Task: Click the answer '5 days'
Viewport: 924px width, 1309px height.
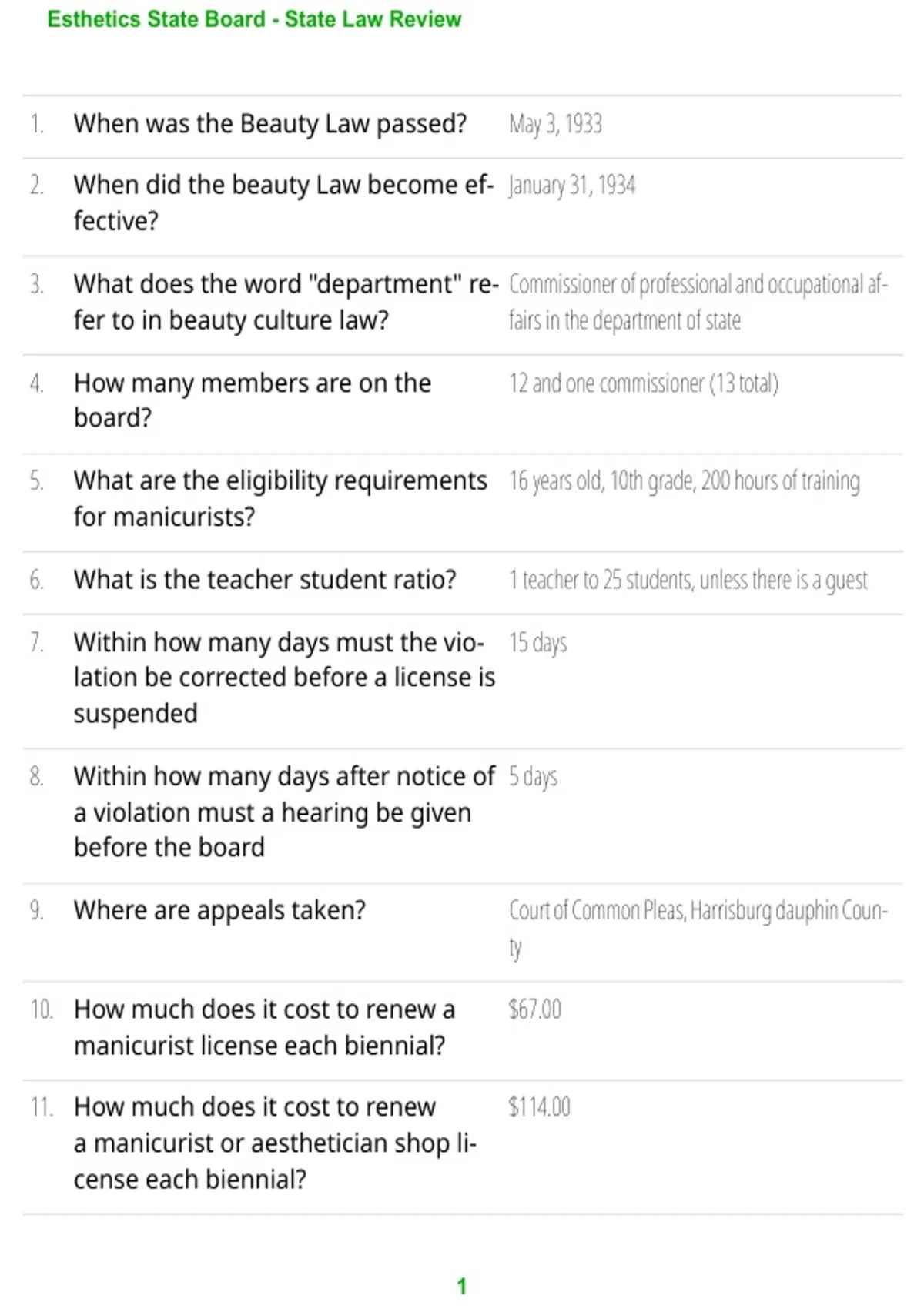Action: pyautogui.click(x=533, y=776)
